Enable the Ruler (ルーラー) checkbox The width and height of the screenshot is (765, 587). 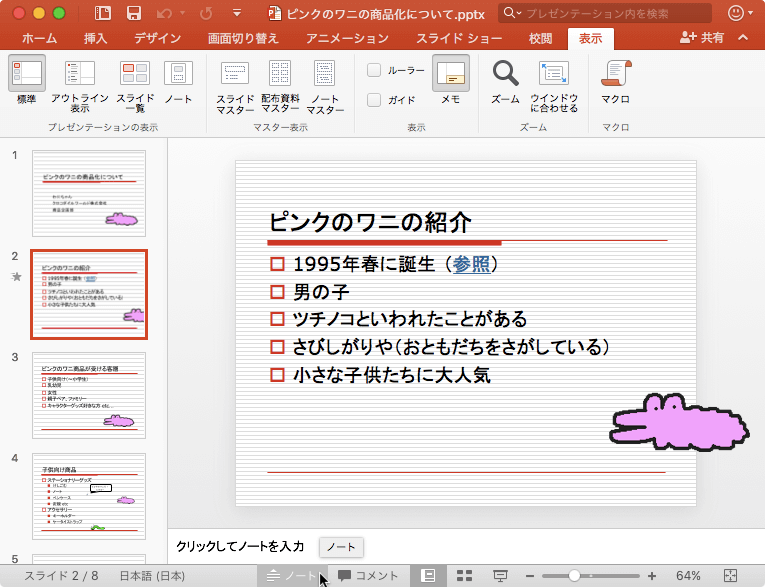point(374,71)
